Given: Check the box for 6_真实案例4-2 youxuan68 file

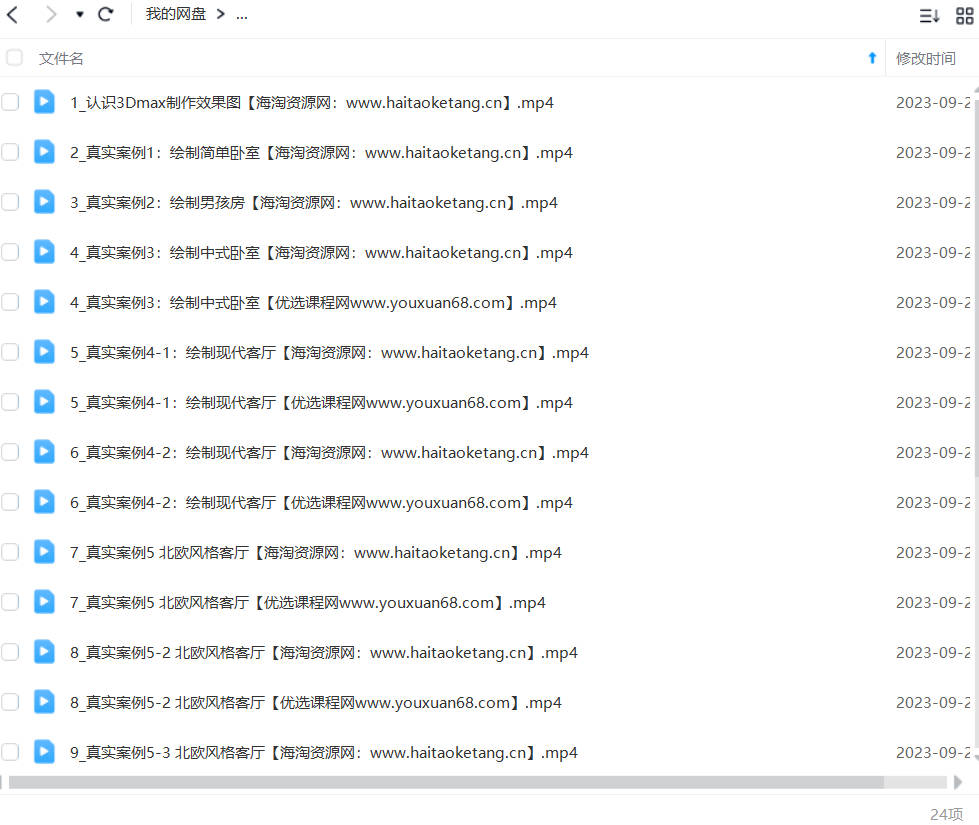Looking at the screenshot, I should (10, 502).
